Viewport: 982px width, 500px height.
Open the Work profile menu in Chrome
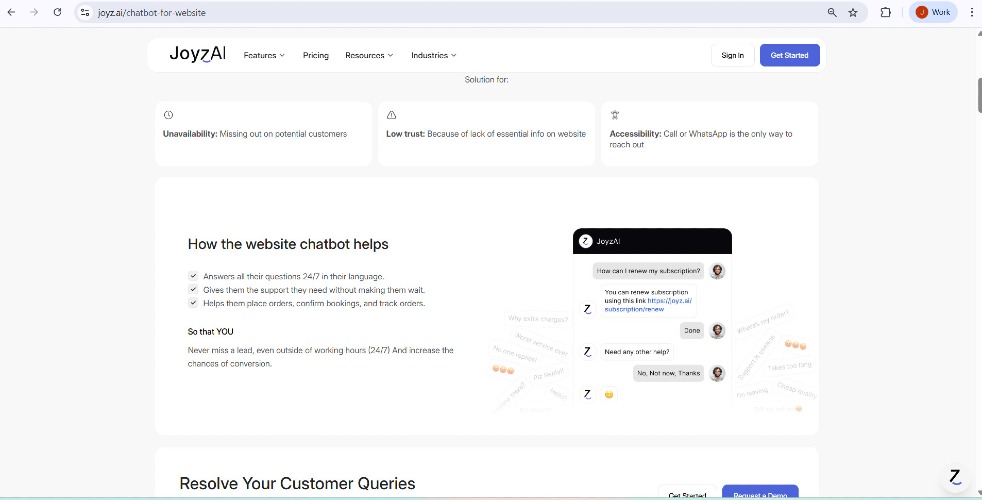933,12
